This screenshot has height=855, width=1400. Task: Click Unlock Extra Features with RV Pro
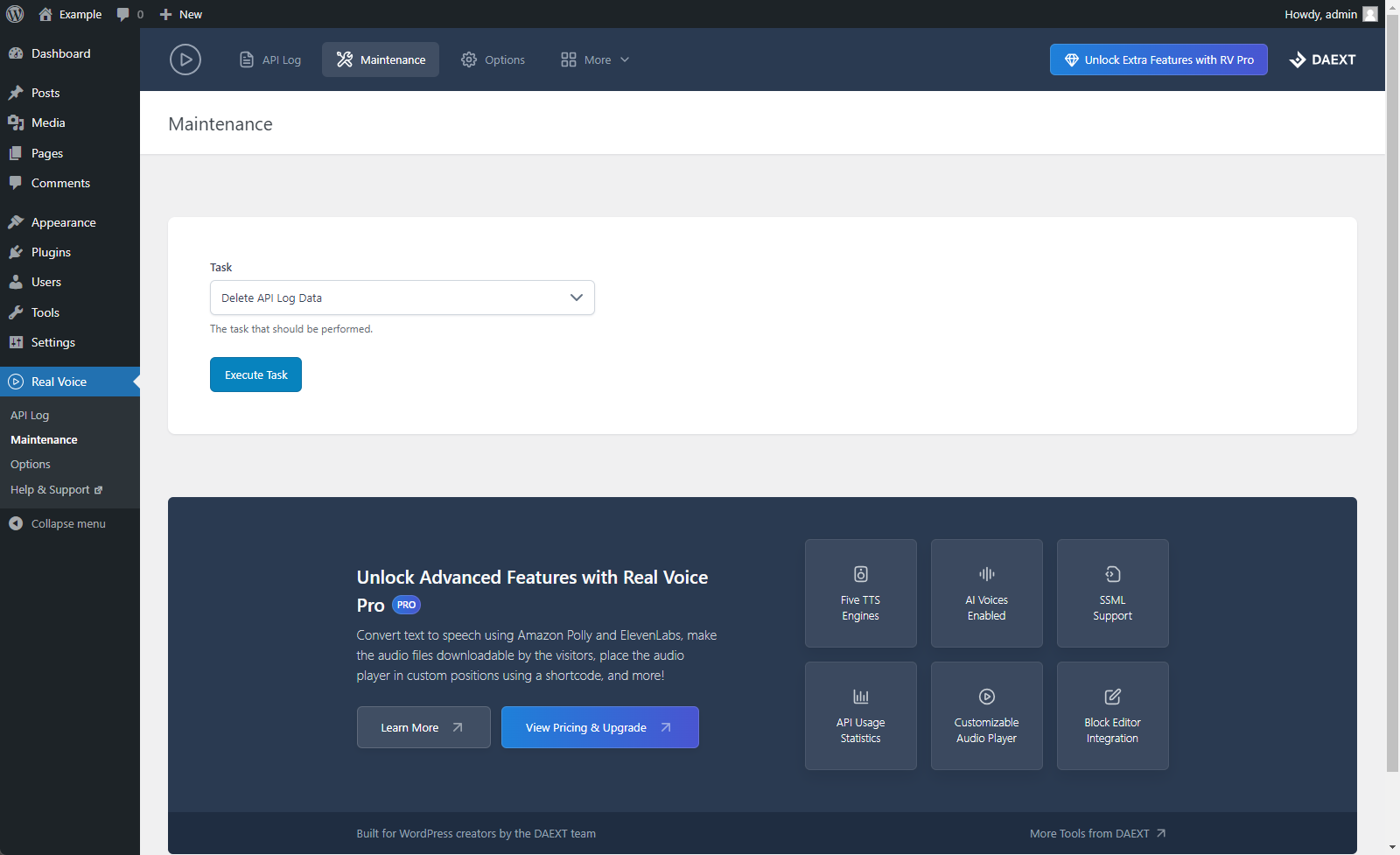[x=1158, y=60]
